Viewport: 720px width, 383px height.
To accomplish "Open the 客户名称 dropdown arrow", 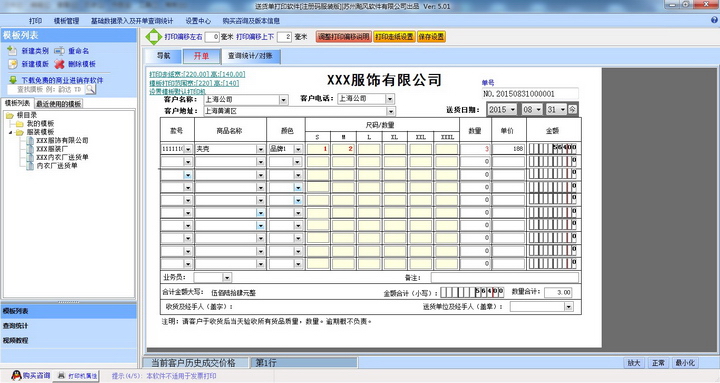I will 283,99.
